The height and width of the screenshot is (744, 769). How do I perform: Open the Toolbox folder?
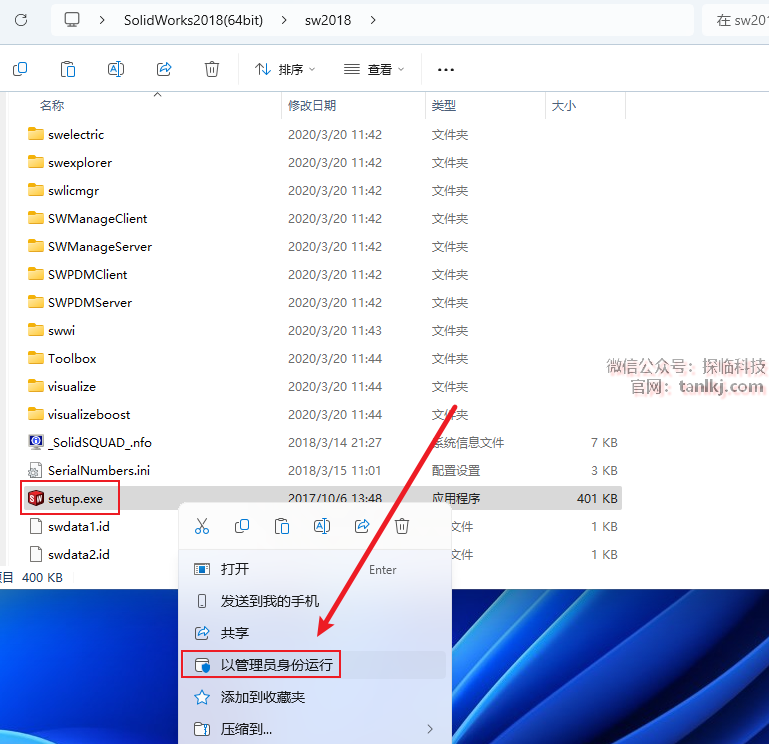(x=72, y=358)
